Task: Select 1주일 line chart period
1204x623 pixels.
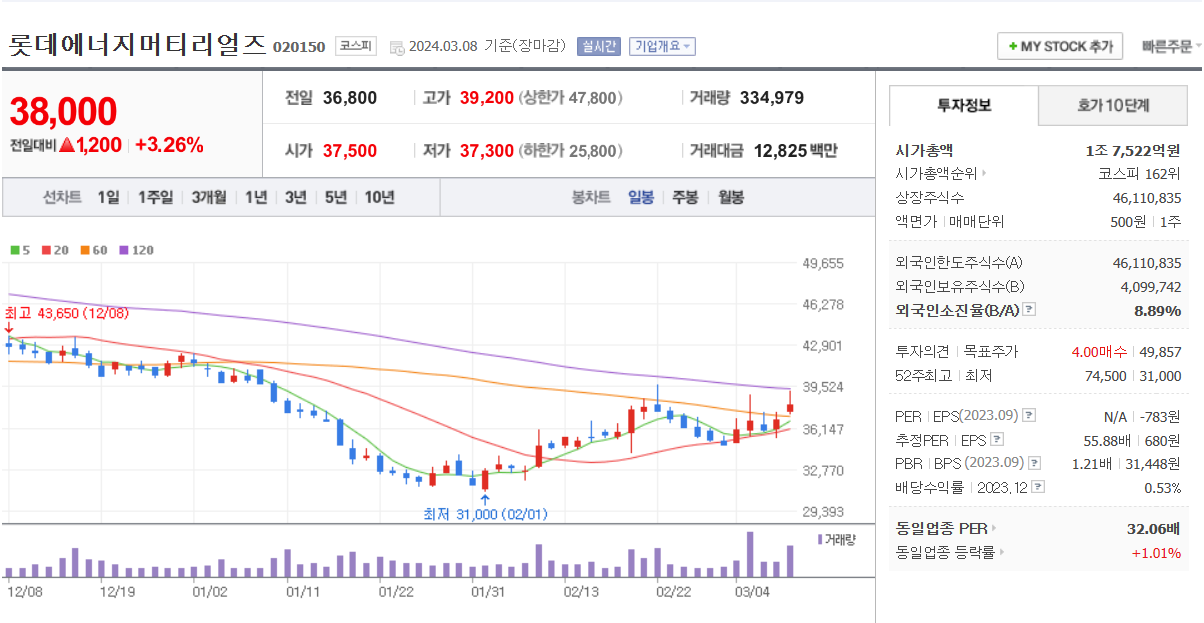Action: click(155, 197)
